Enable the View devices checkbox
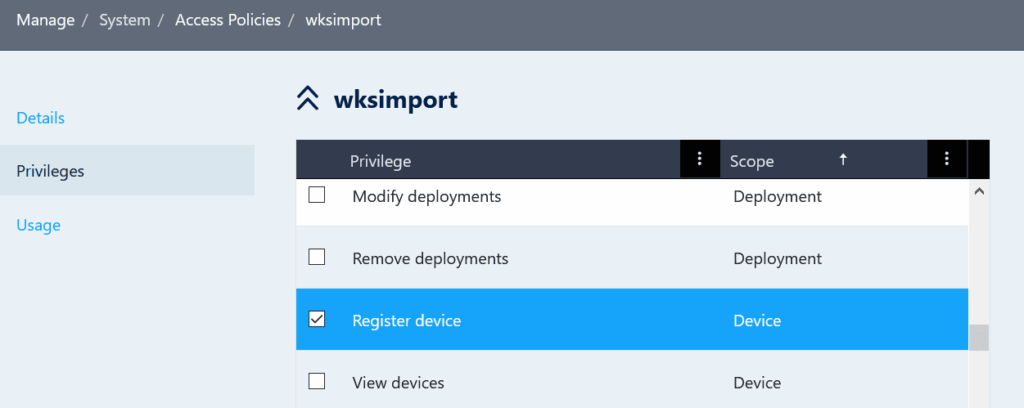Image resolution: width=1024 pixels, height=408 pixels. click(x=317, y=381)
